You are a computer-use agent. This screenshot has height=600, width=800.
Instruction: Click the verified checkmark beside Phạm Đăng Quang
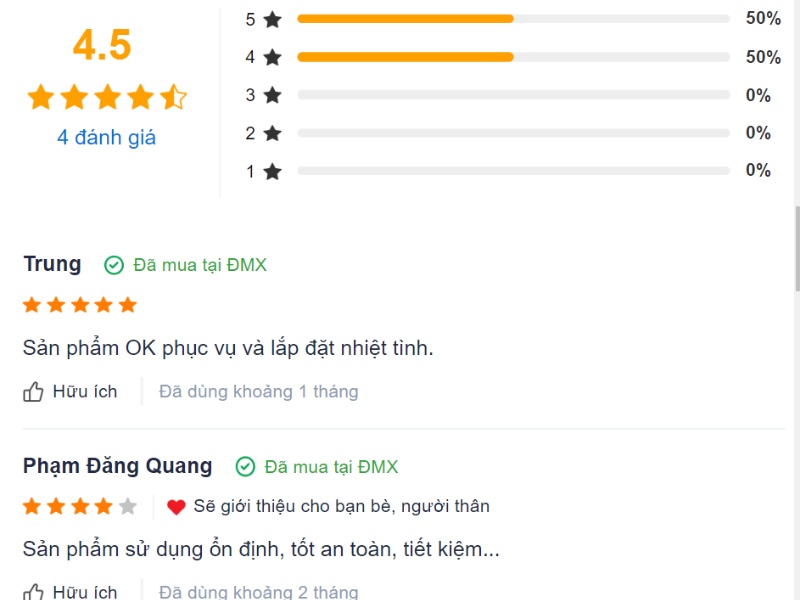point(245,467)
